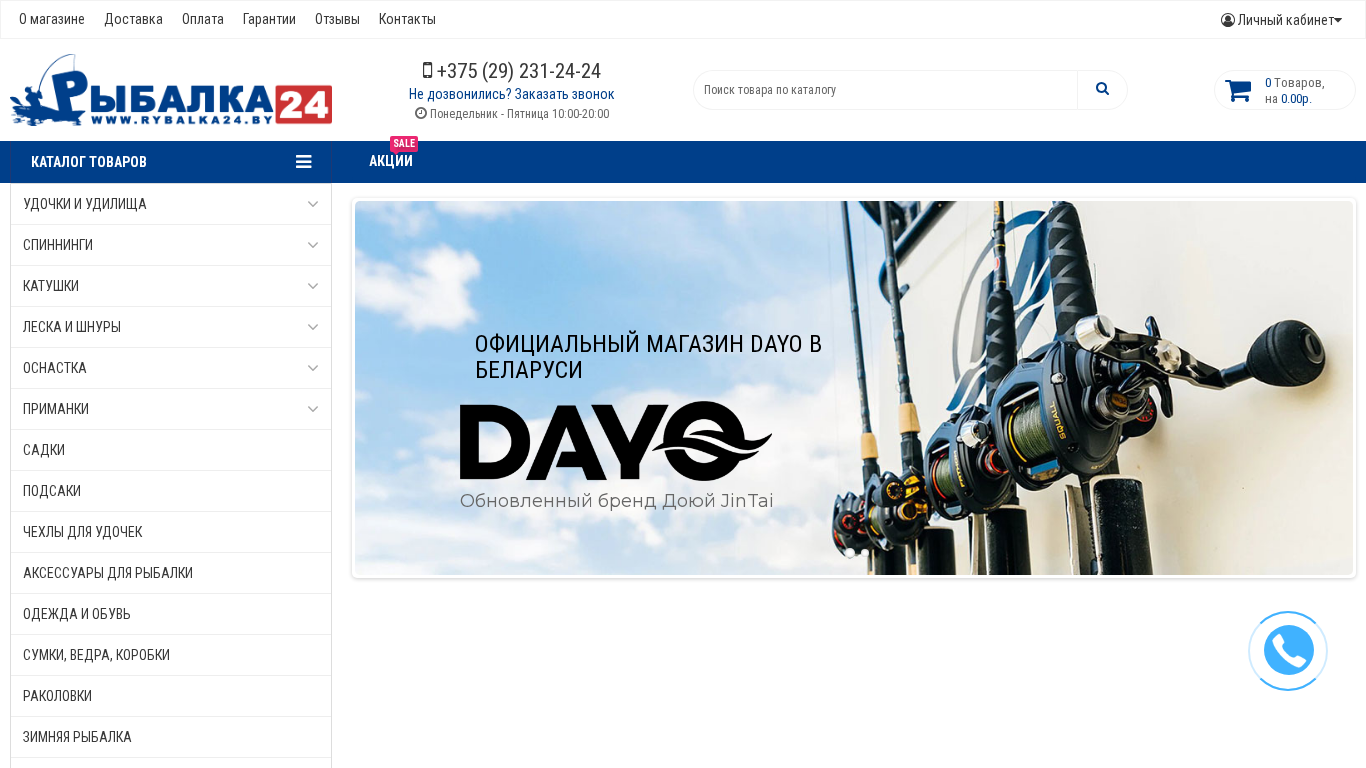Open the shopping cart icon
The width and height of the screenshot is (1366, 768).
(1238, 91)
